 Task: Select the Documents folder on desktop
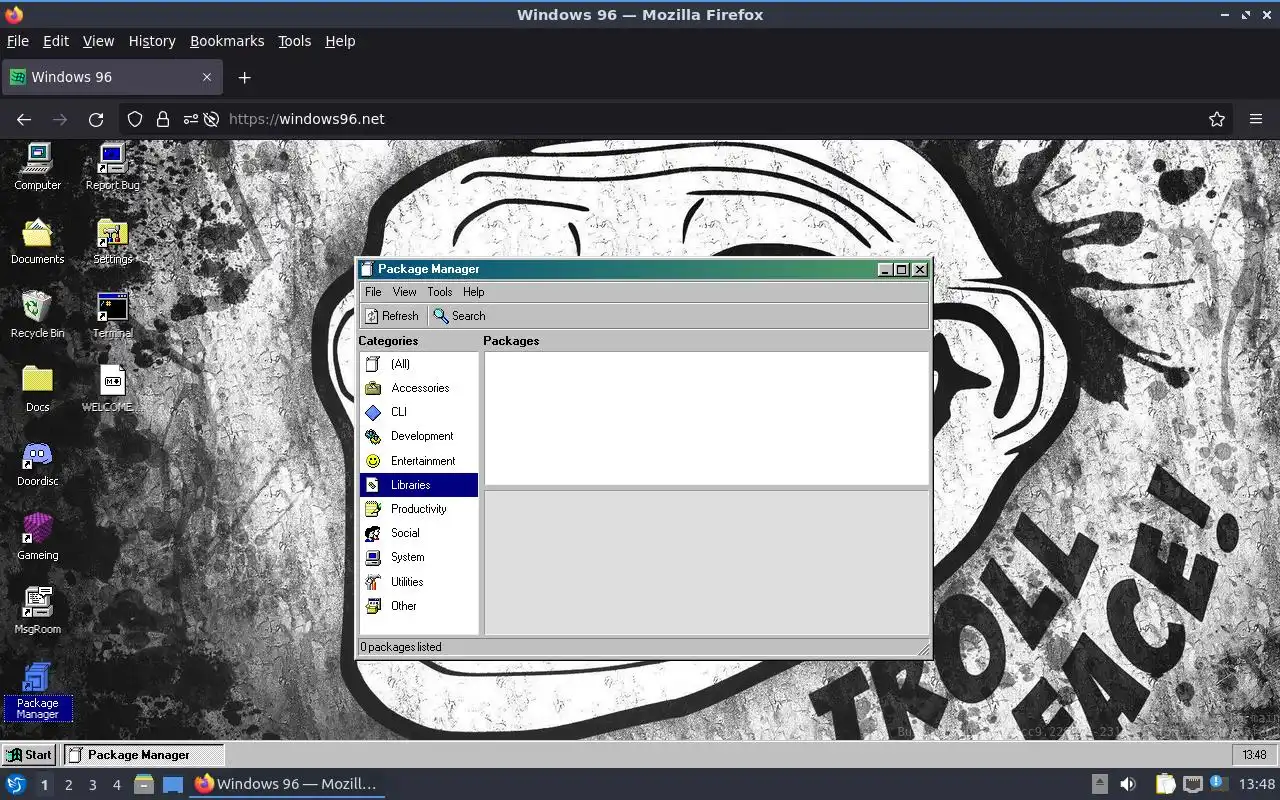37,241
